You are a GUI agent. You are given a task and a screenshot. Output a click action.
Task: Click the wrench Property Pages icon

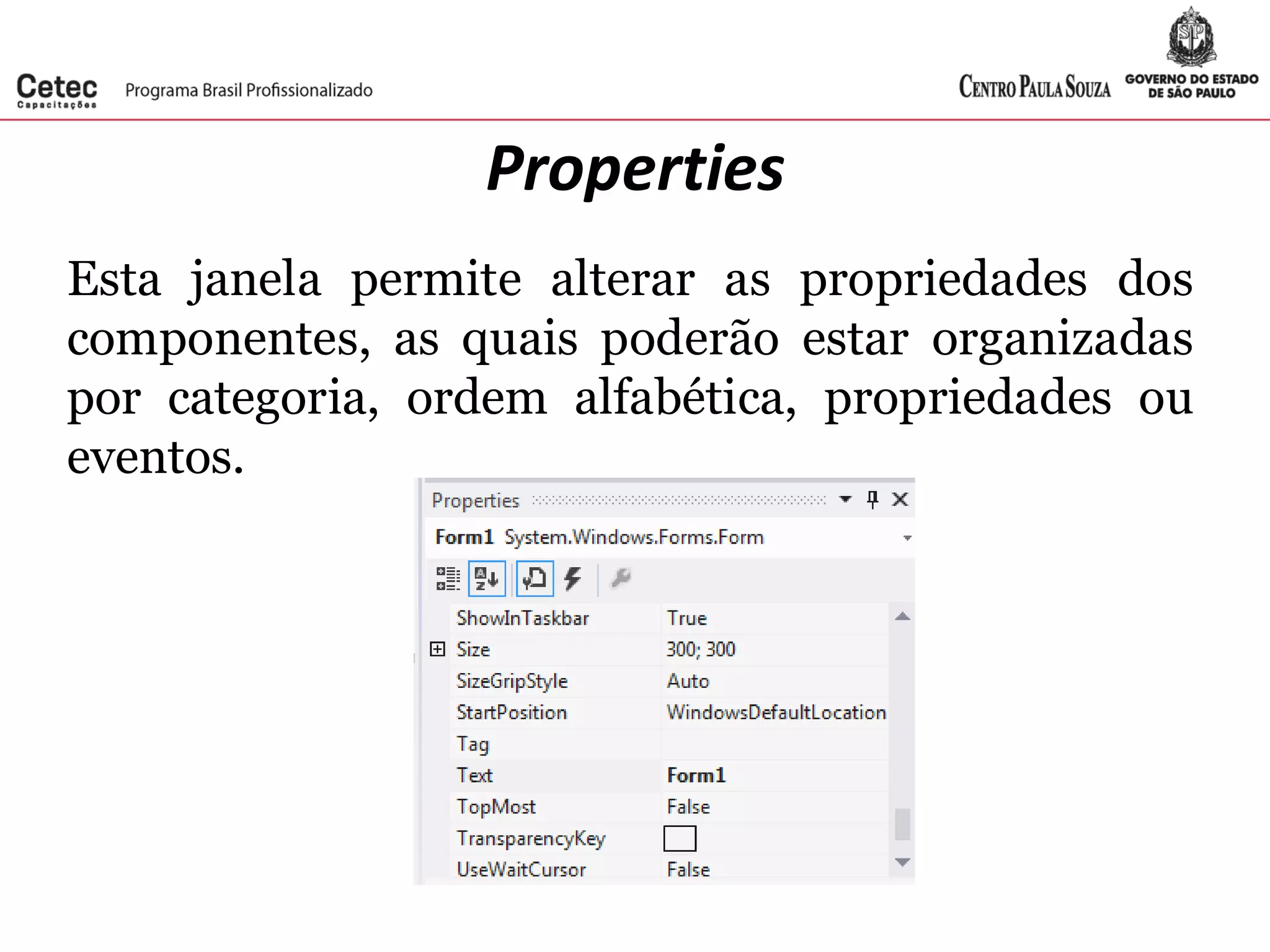tap(621, 579)
